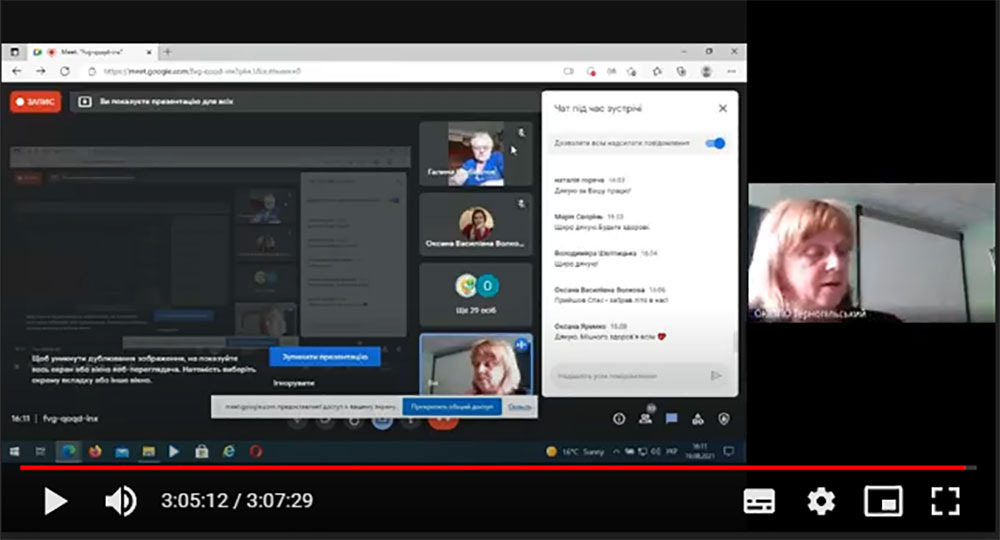Click the fvg-qoqd-lnx meeting code
The image size is (1000, 540).
[70, 419]
